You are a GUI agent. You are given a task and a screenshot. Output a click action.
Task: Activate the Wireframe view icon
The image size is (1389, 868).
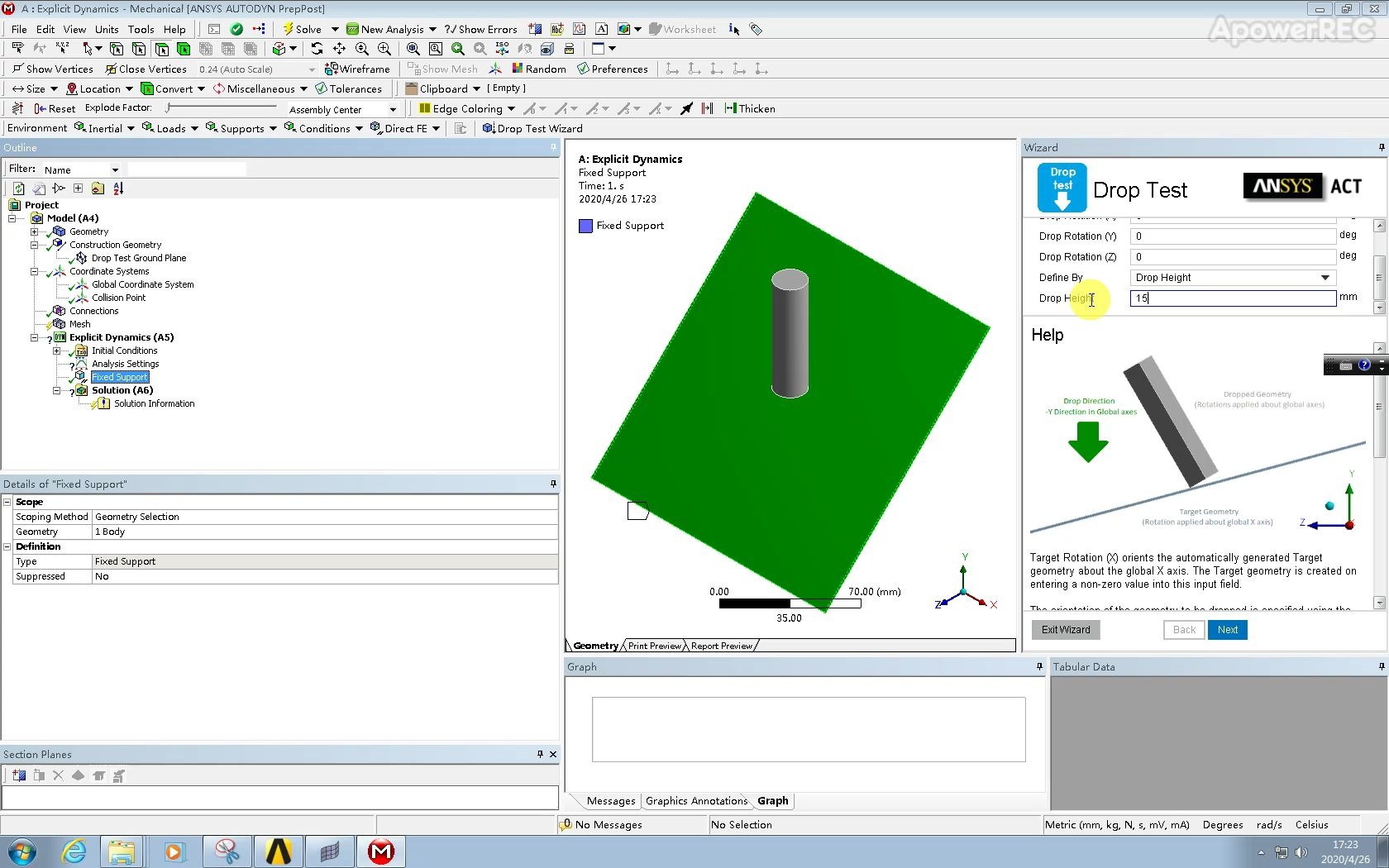click(x=358, y=69)
